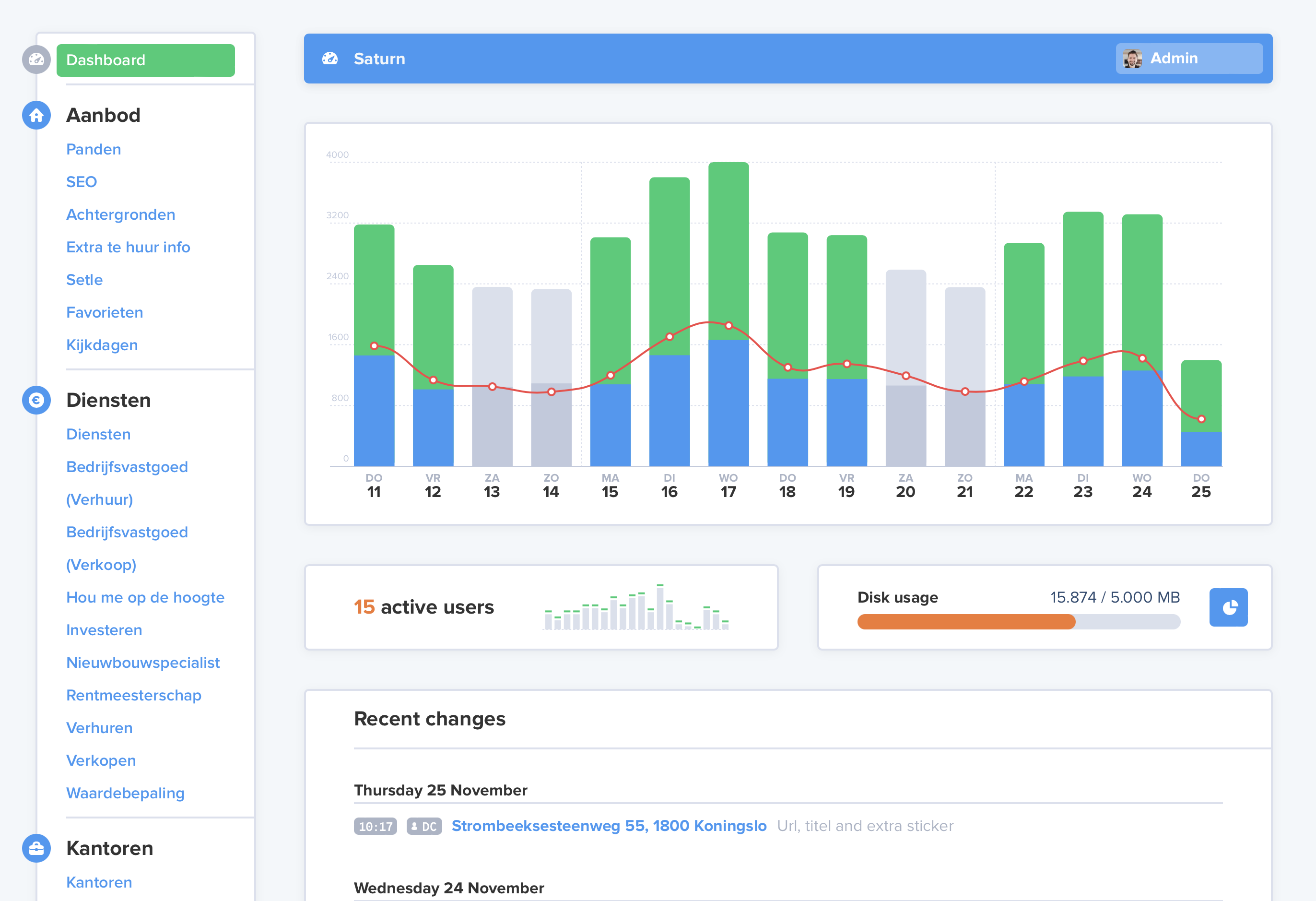Image resolution: width=1316 pixels, height=901 pixels.
Task: Go to Hou me op de hoogte
Action: coord(145,597)
